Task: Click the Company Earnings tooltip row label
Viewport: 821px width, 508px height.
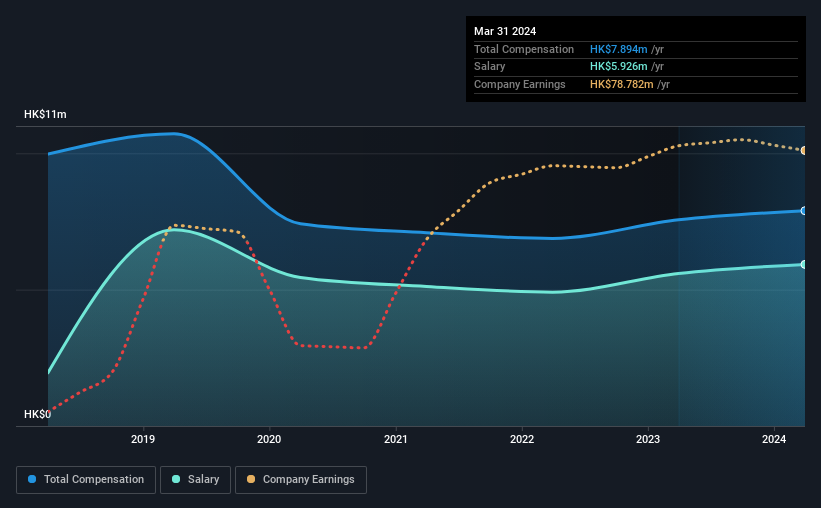Action: pos(519,84)
